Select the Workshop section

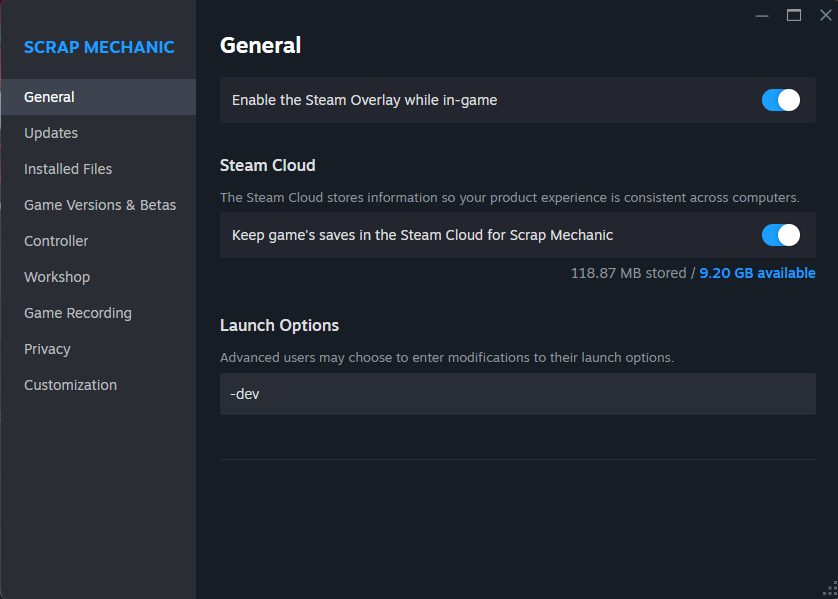pos(98,277)
